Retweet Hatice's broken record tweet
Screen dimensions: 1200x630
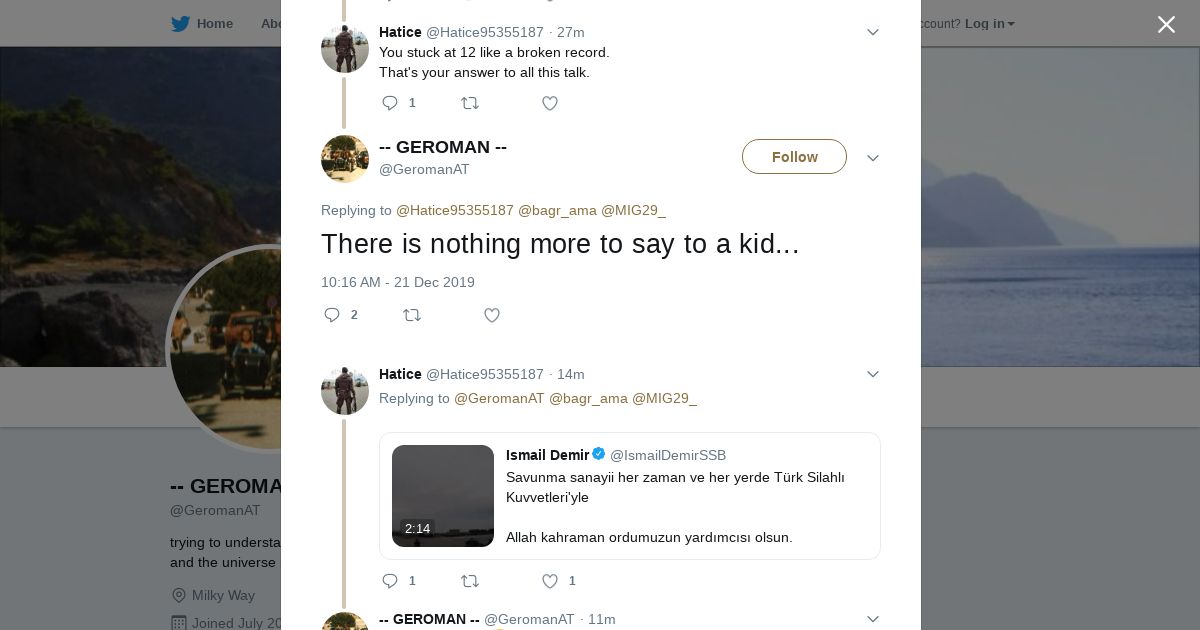coord(469,103)
